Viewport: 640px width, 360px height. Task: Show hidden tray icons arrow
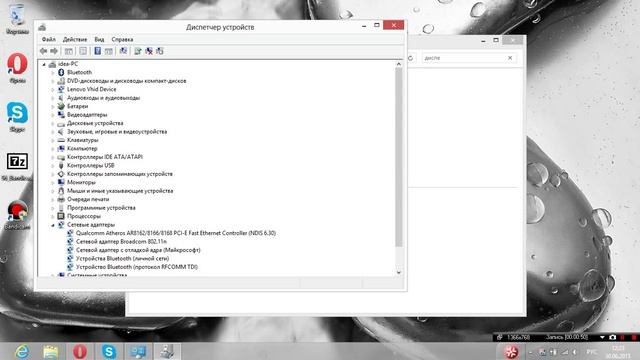pyautogui.click(x=530, y=352)
